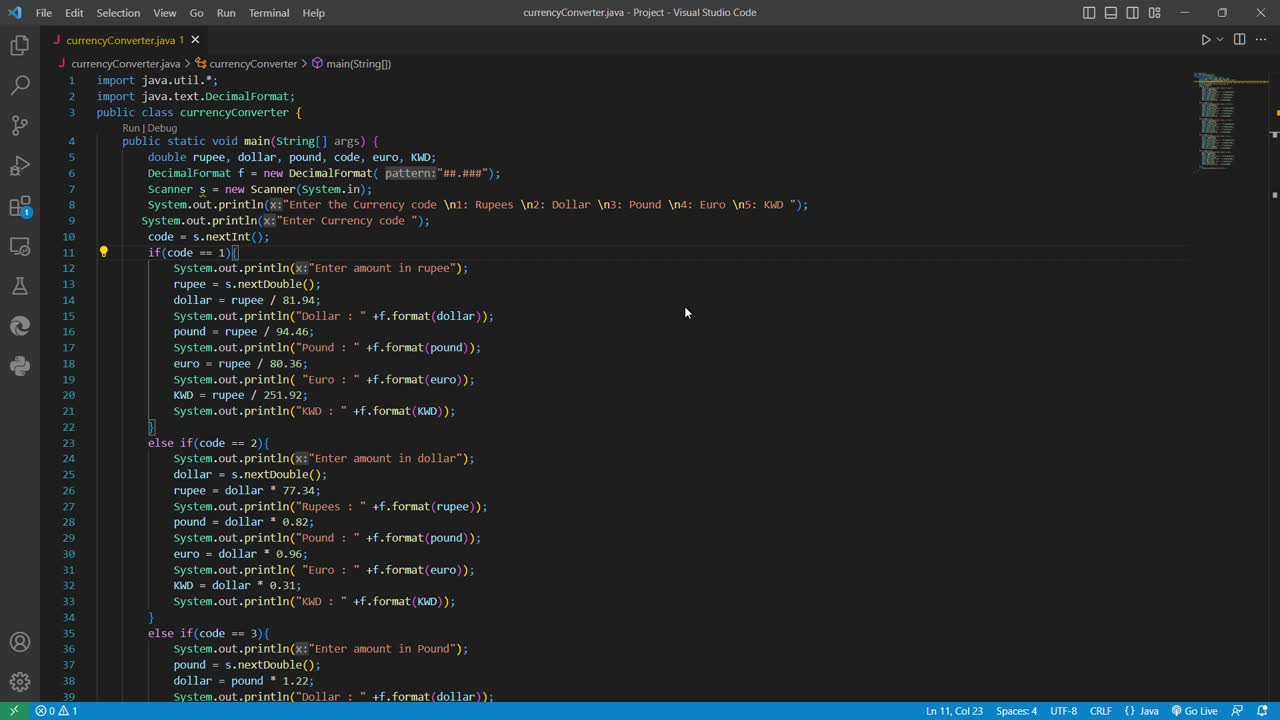
Task: Split the editor to the right
Action: (1239, 40)
